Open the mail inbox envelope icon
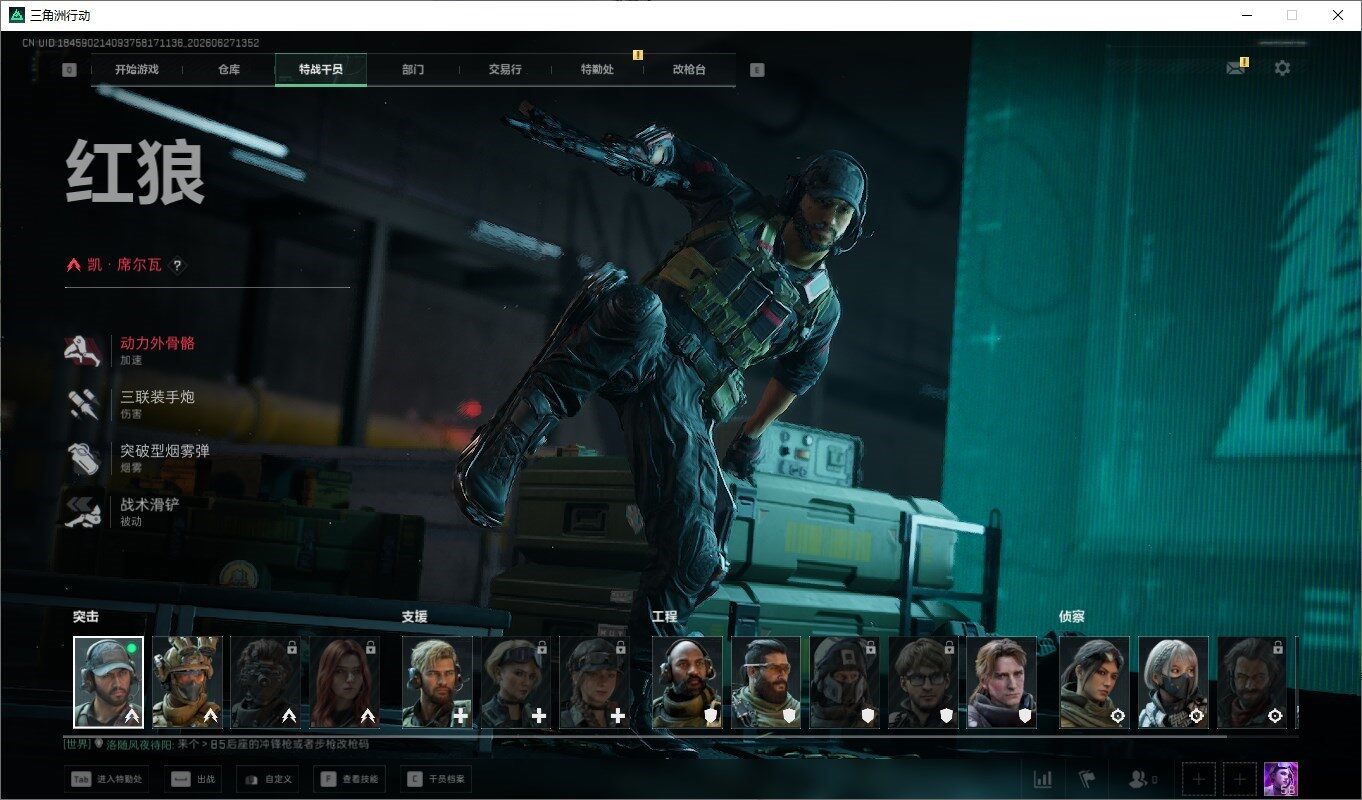1362x800 pixels. coord(1237,68)
